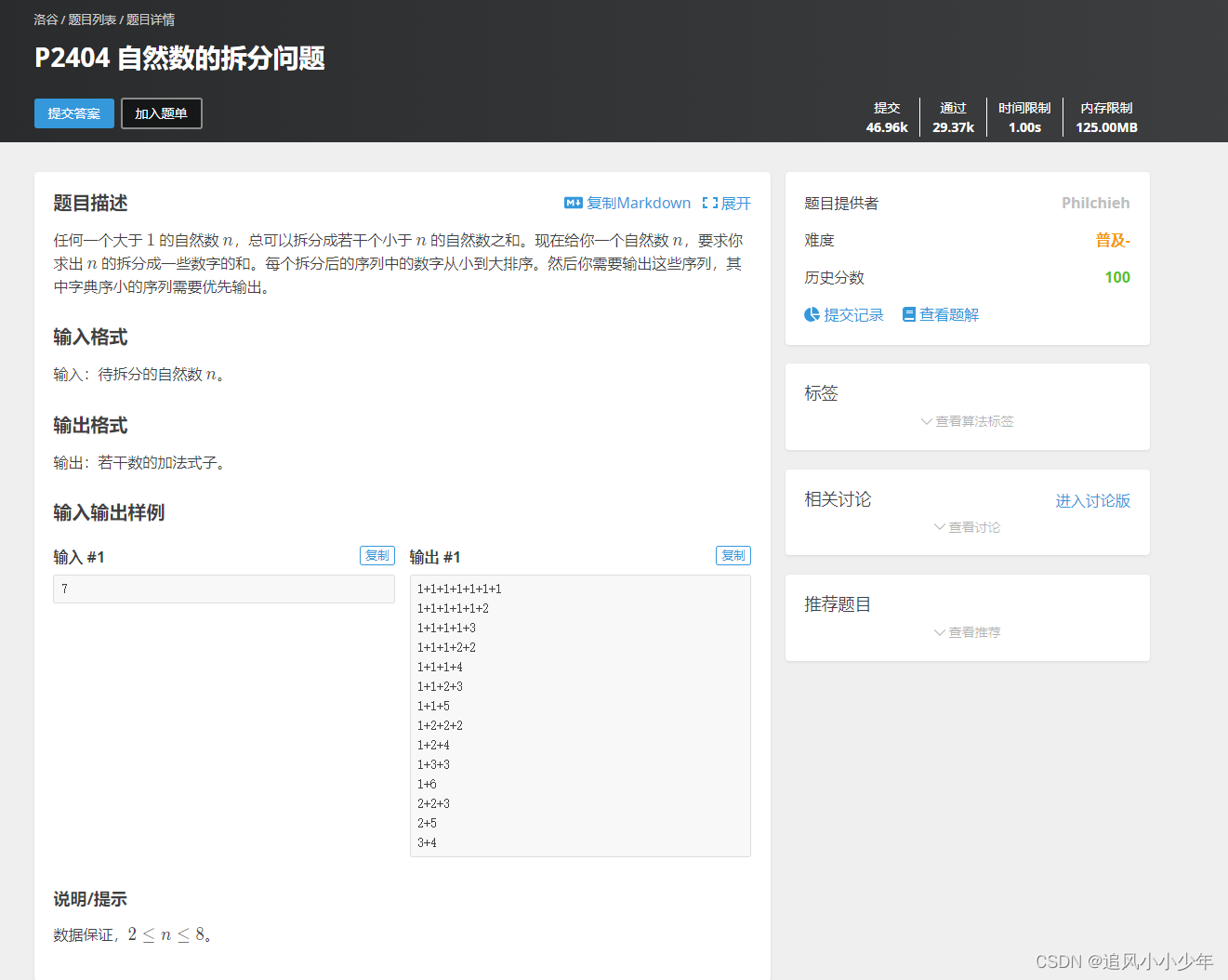Click history score value 100

[x=1117, y=277]
